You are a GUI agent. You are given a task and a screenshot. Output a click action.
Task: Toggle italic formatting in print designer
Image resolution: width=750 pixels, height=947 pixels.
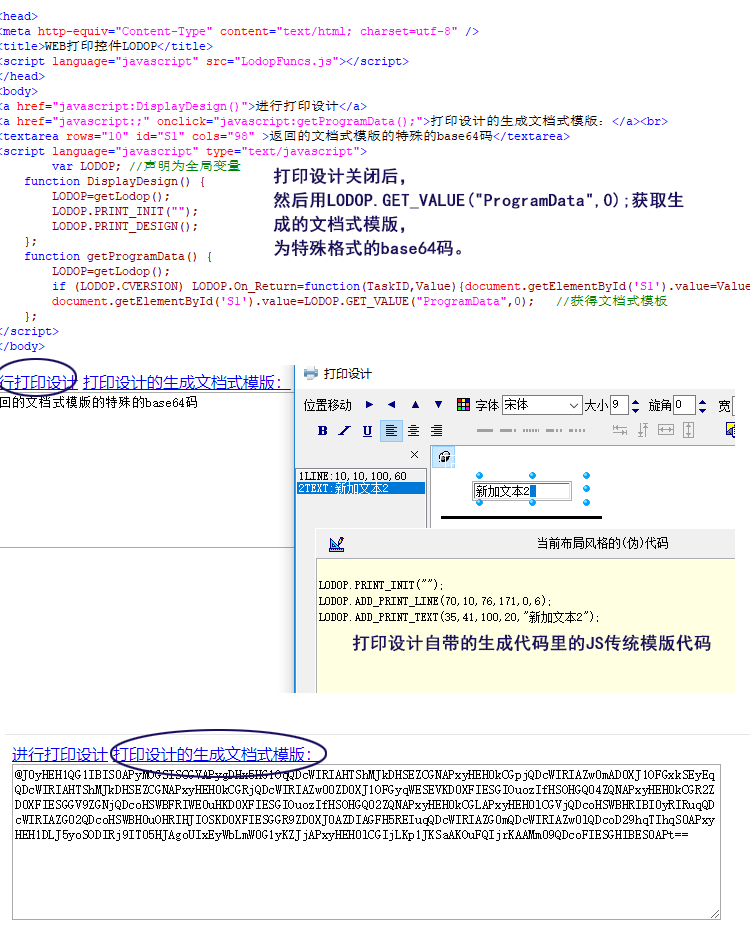tap(345, 431)
